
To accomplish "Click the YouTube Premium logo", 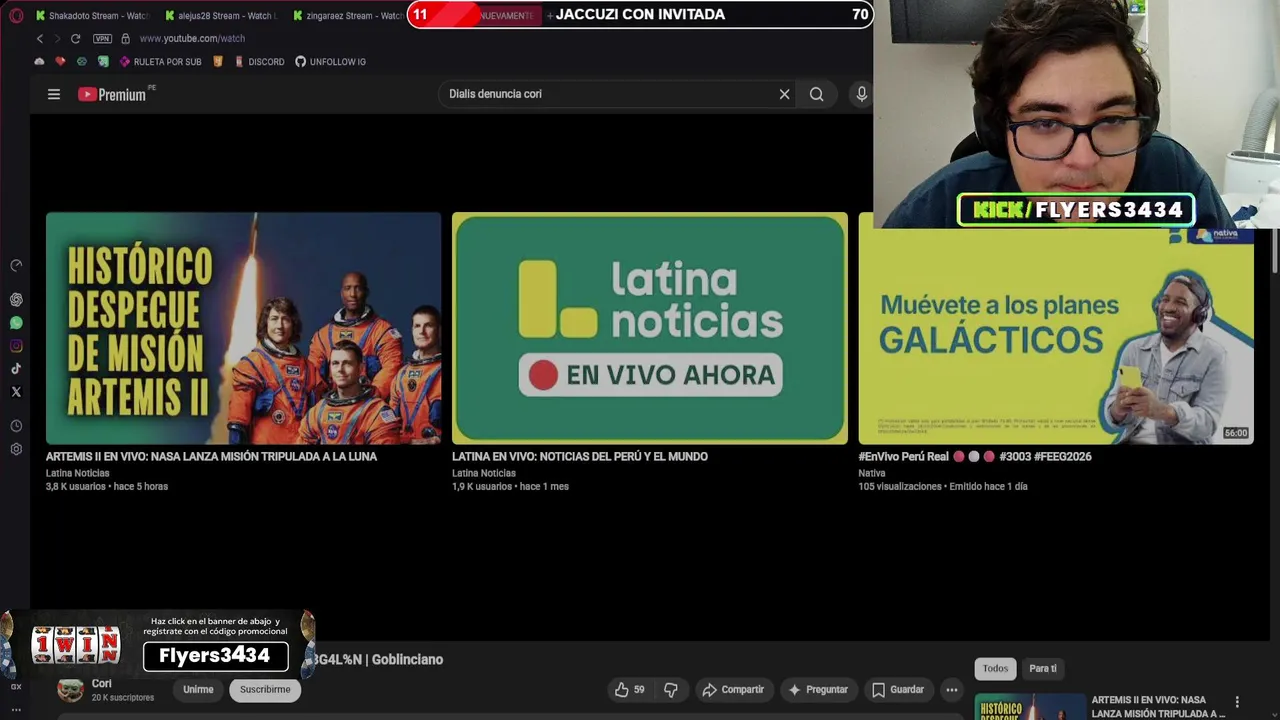I will pos(112,94).
